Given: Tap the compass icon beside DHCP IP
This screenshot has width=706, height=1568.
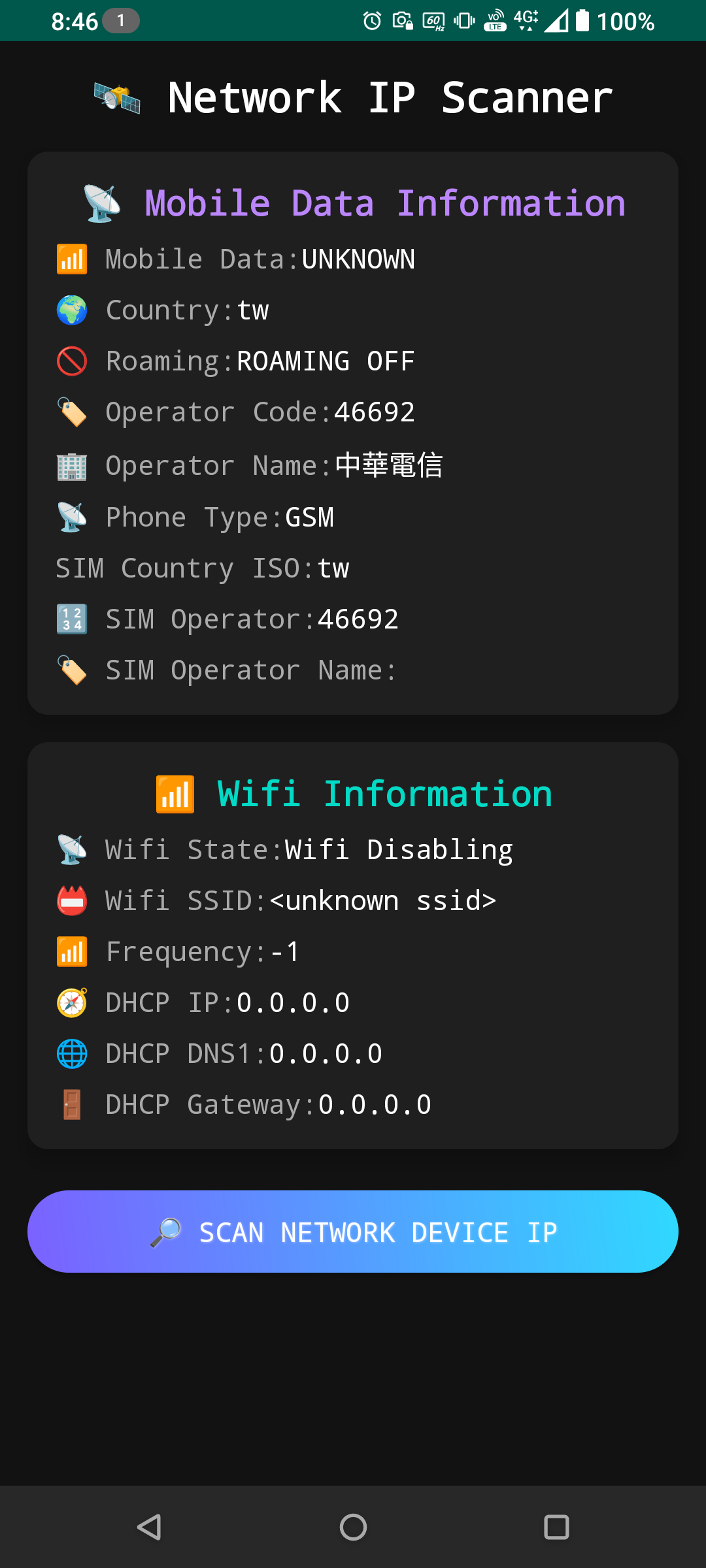Looking at the screenshot, I should click(x=72, y=1003).
